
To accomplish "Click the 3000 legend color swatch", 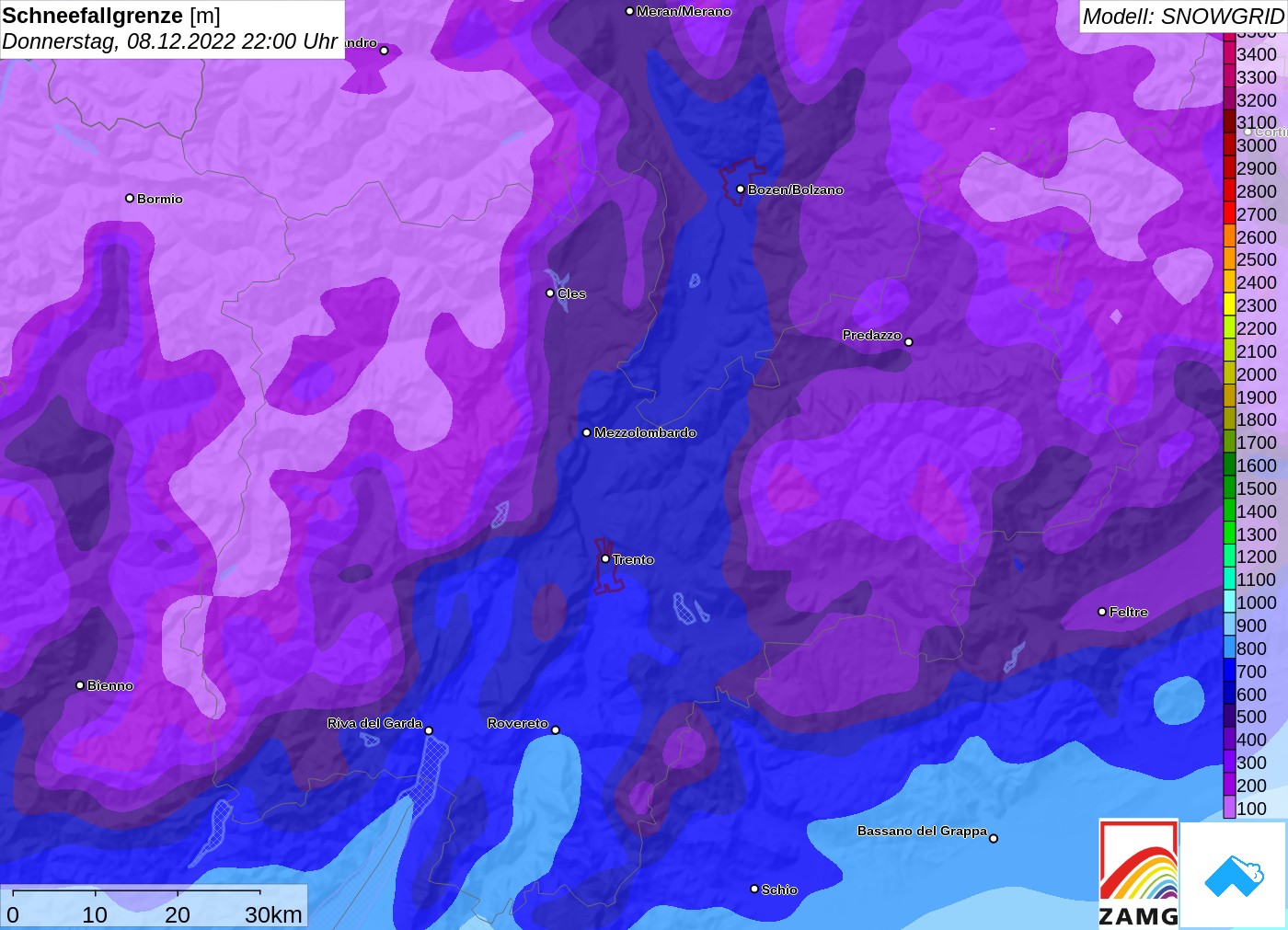I will (x=1229, y=145).
